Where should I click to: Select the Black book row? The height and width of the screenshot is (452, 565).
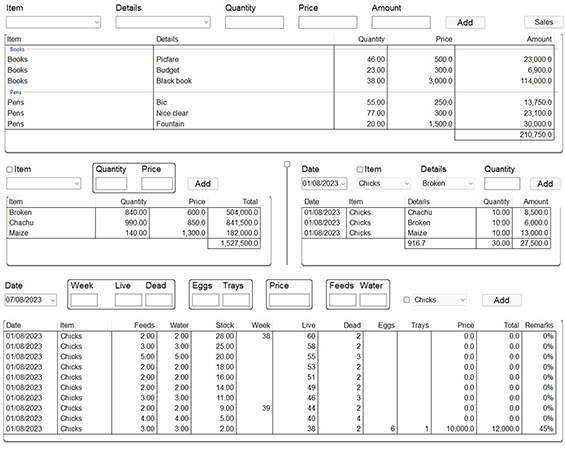(x=280, y=81)
